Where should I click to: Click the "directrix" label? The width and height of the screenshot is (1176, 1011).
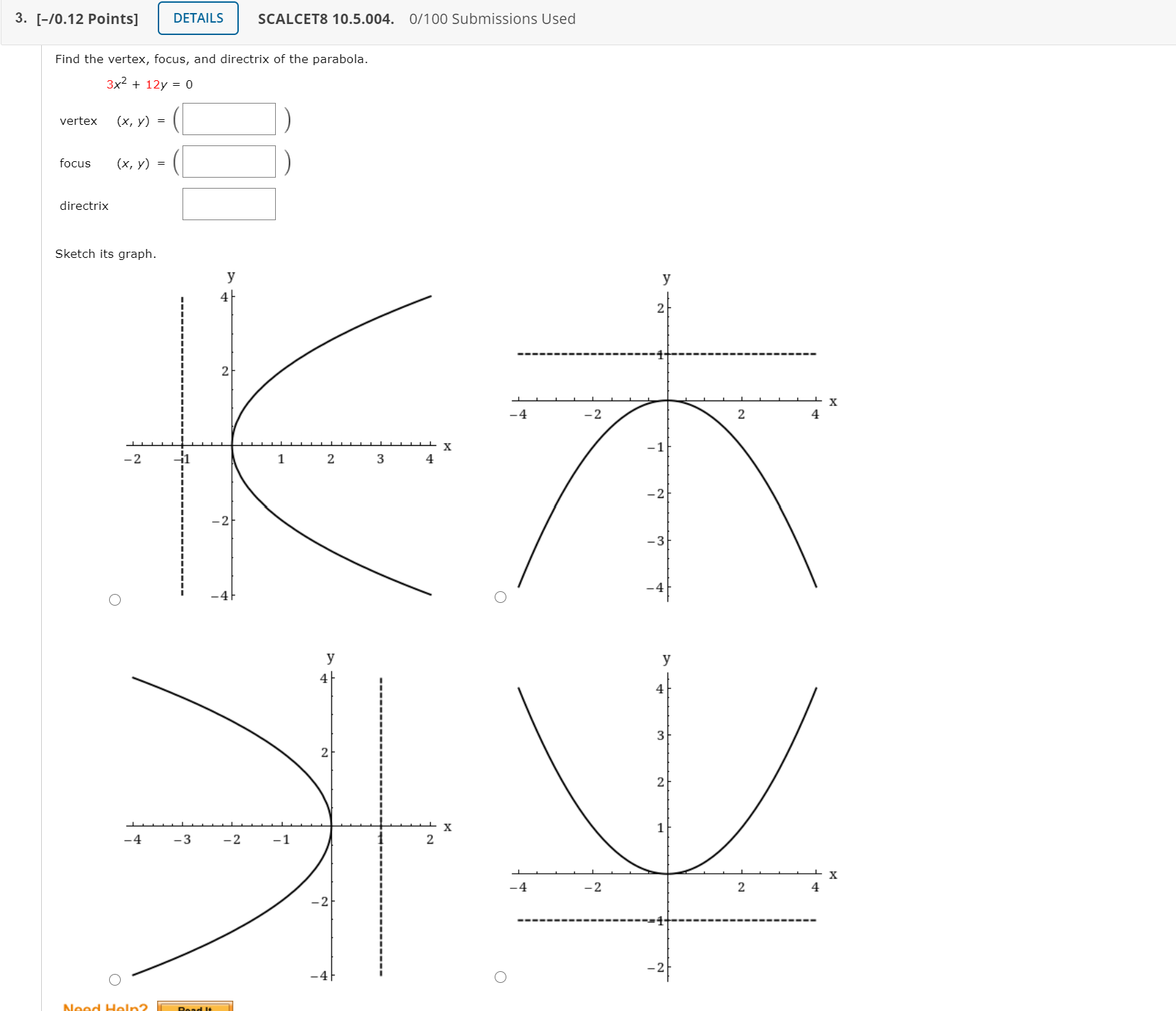(84, 206)
